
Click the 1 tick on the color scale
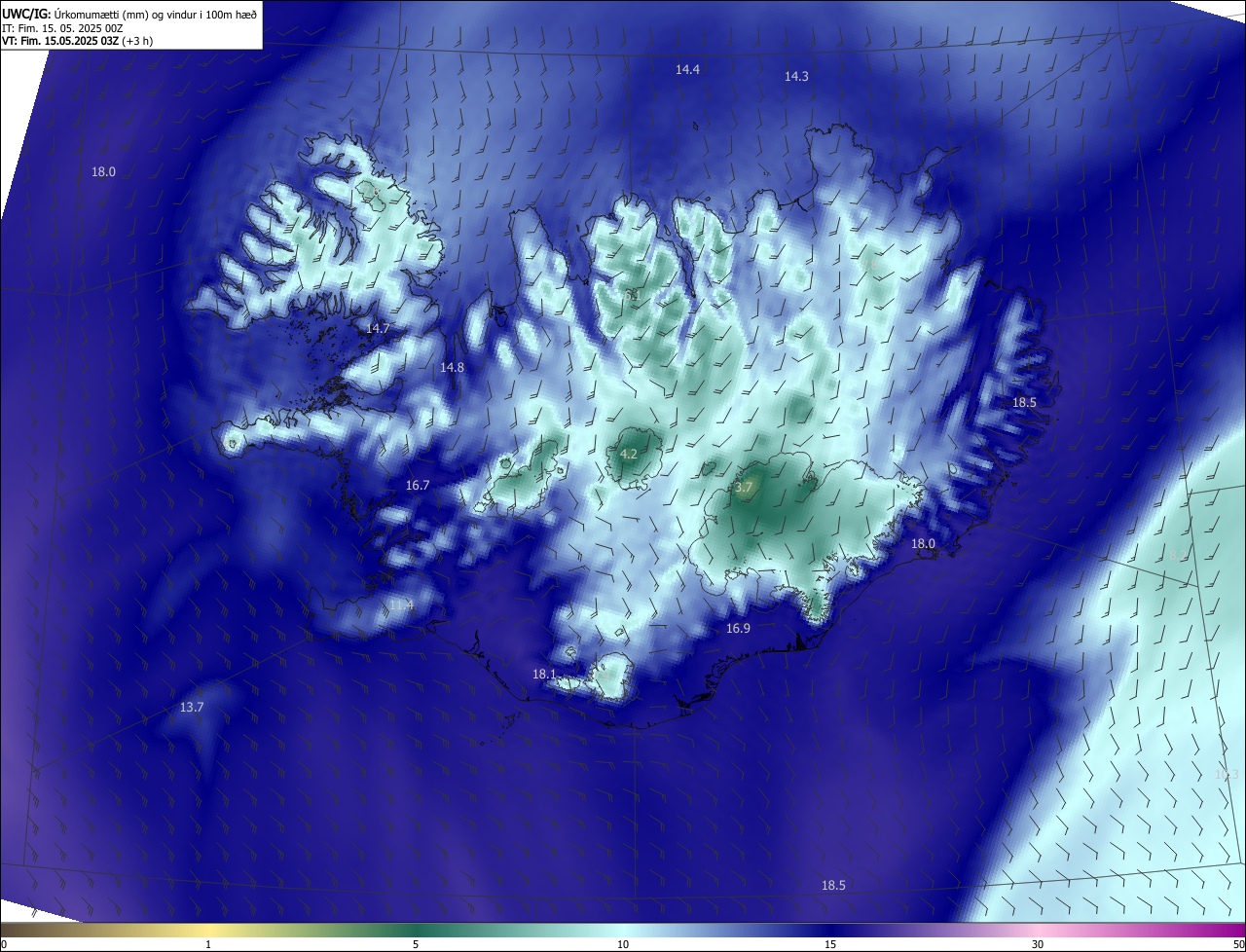pyautogui.click(x=208, y=944)
